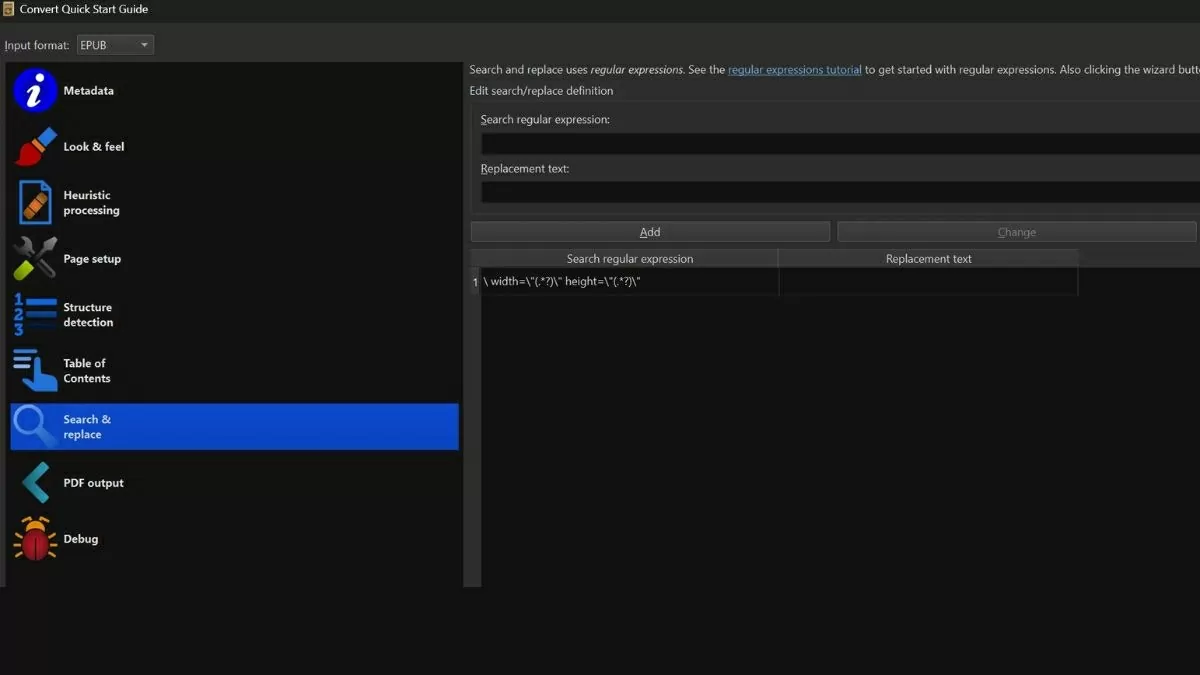Open the Debug bug icon

pyautogui.click(x=35, y=539)
